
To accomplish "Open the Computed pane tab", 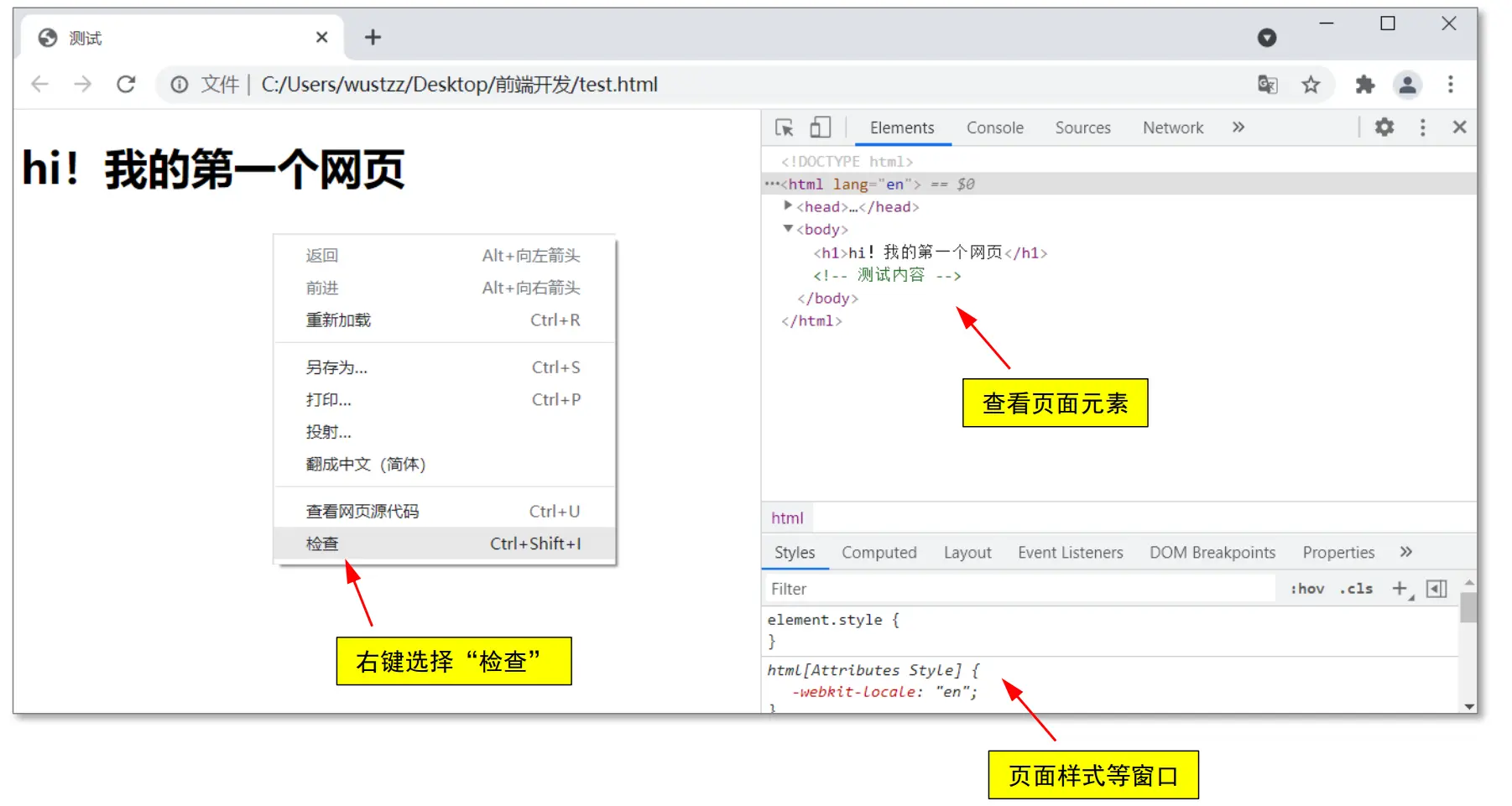I will point(879,552).
